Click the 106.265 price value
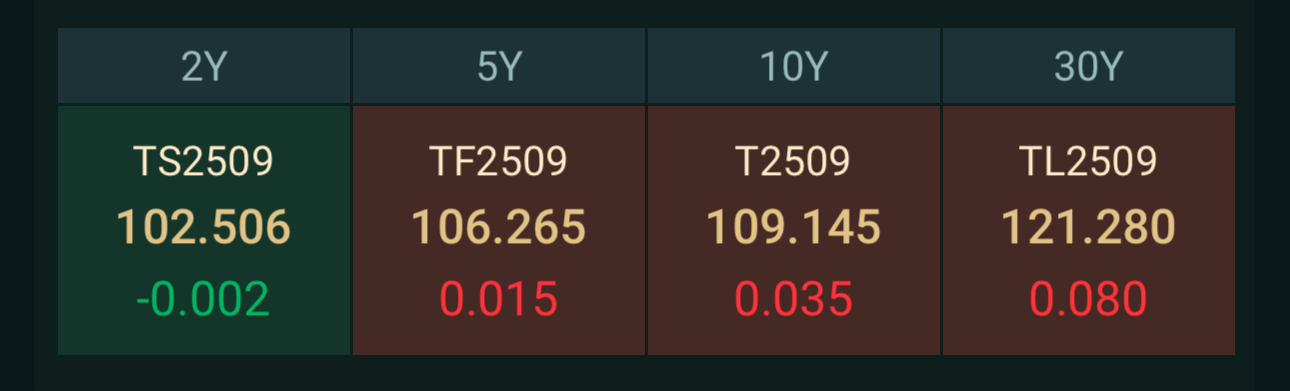1290x391 pixels. (498, 228)
